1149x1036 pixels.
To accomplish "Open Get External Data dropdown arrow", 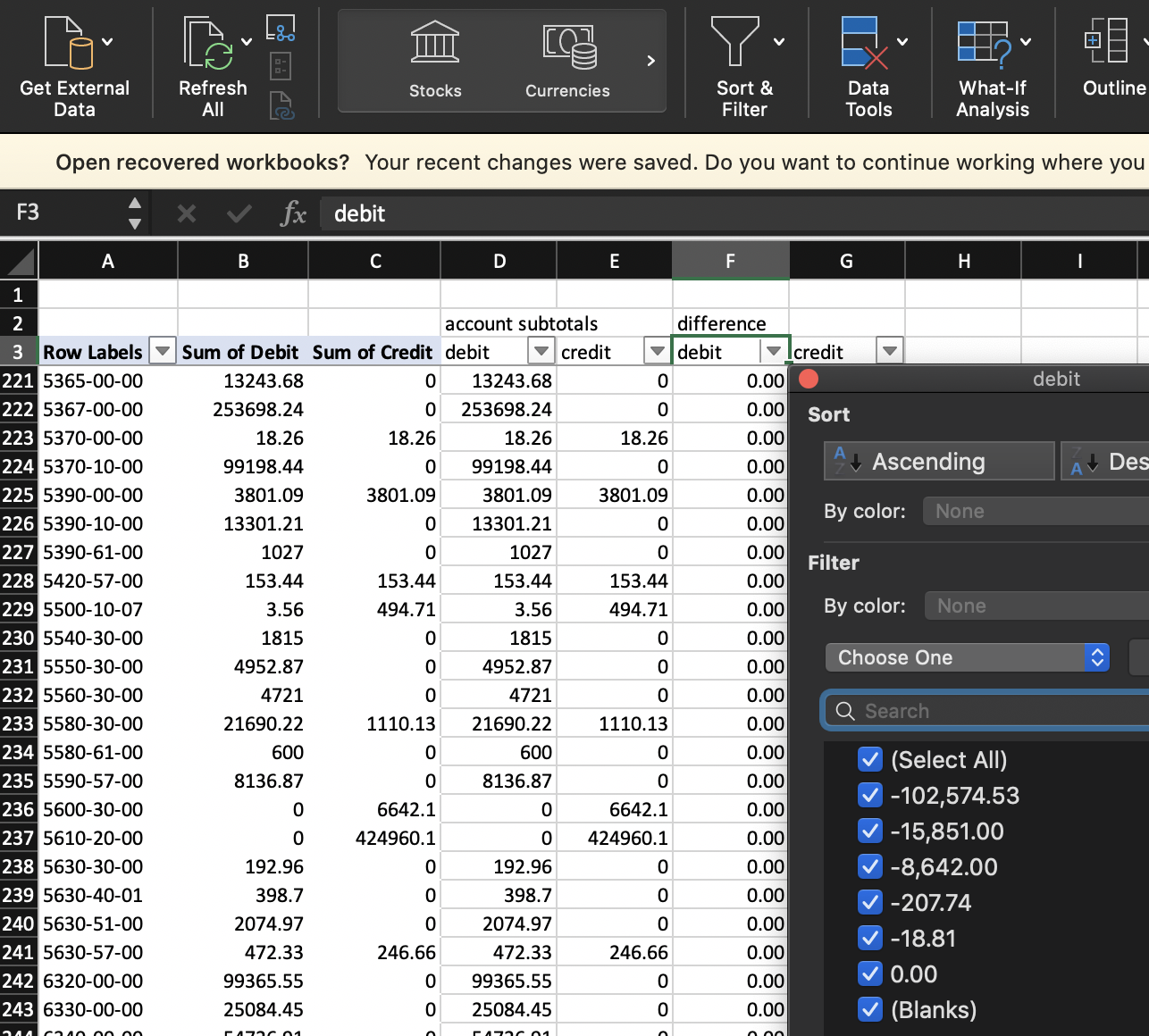I will [107, 41].
